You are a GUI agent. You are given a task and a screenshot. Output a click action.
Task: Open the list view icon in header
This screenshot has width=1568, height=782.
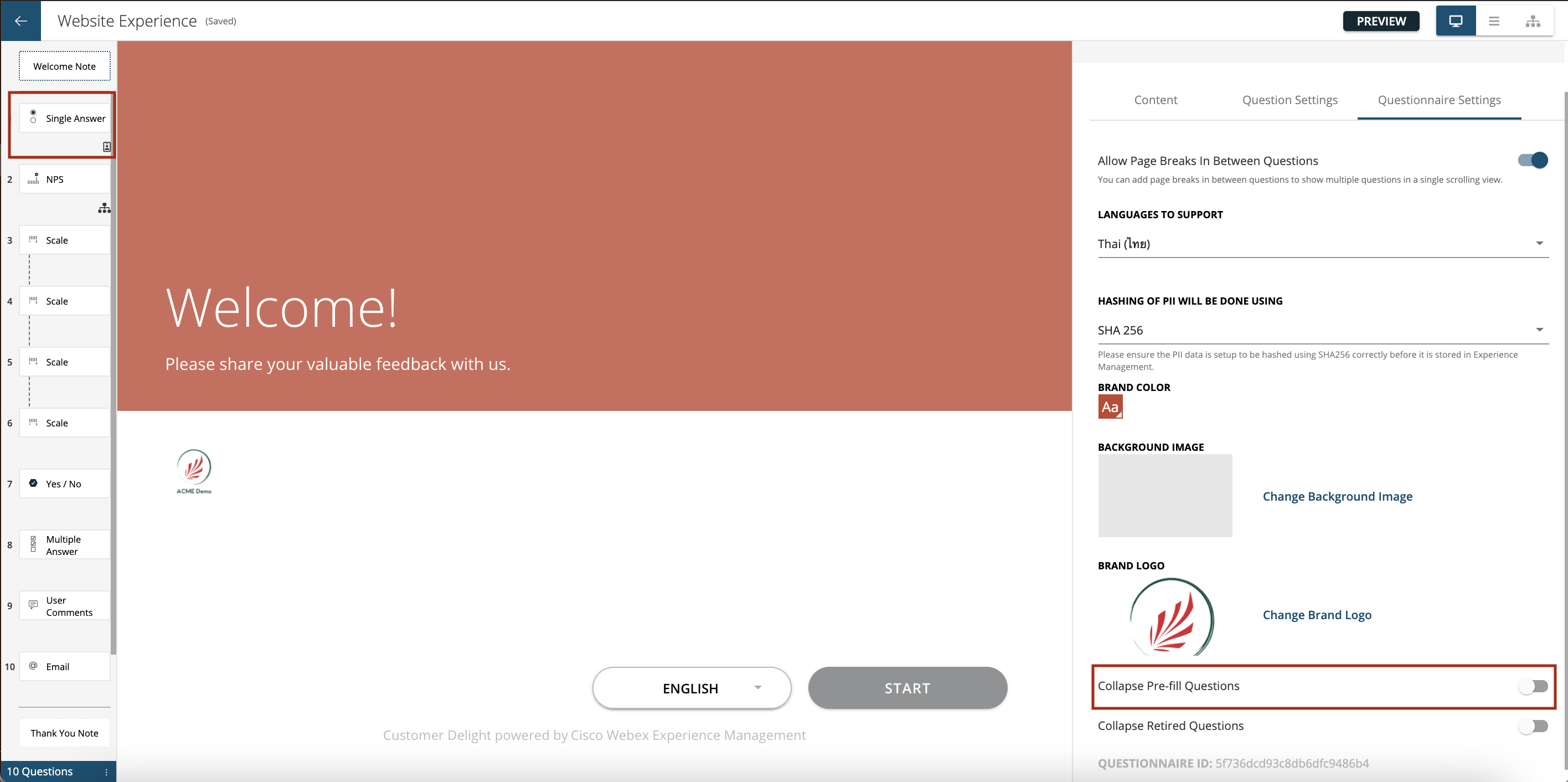pyautogui.click(x=1494, y=20)
